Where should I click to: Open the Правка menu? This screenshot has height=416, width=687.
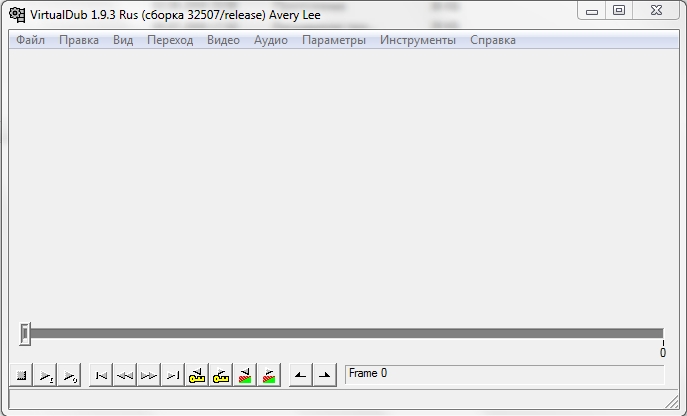tap(79, 40)
